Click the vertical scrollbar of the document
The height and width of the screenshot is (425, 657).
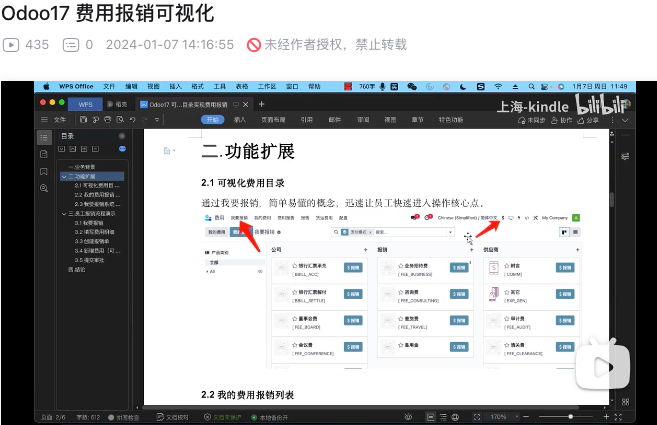(612, 200)
